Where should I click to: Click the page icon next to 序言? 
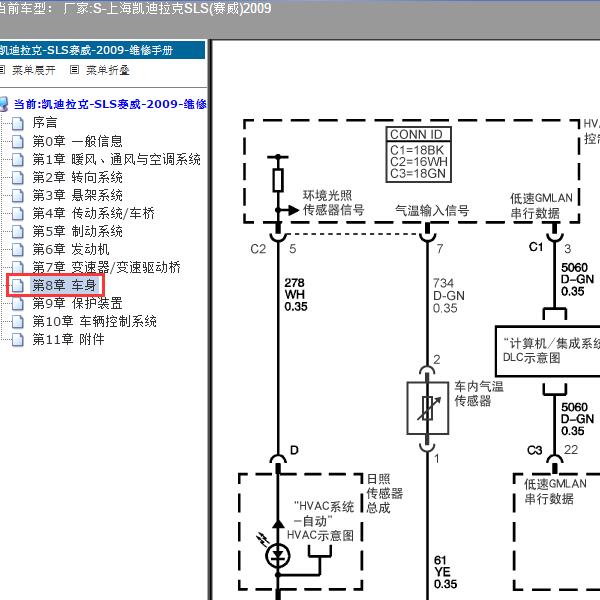click(x=18, y=123)
